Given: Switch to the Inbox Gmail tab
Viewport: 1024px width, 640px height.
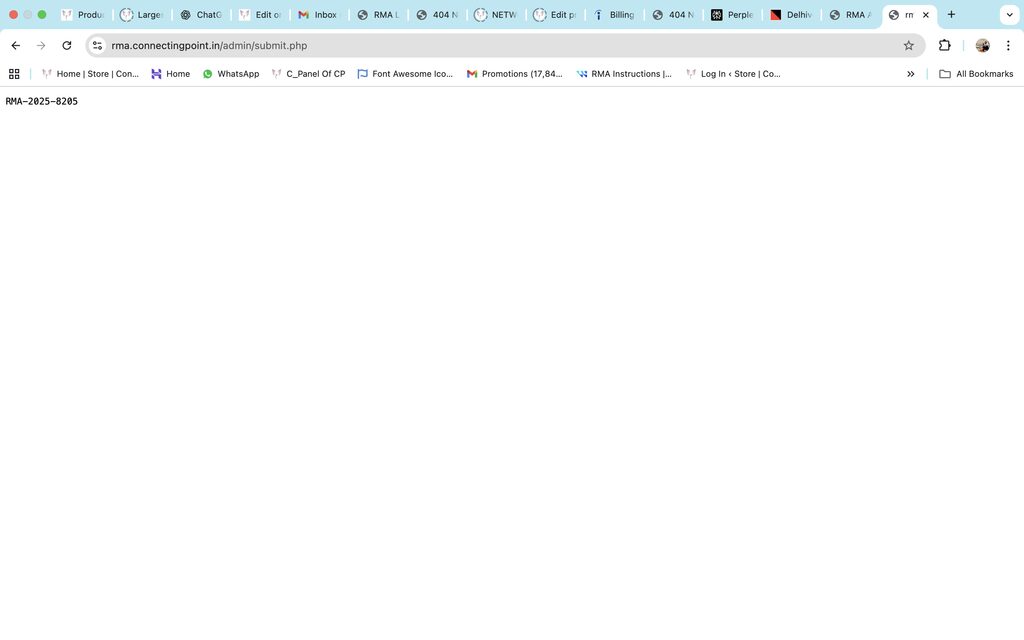Looking at the screenshot, I should [318, 15].
